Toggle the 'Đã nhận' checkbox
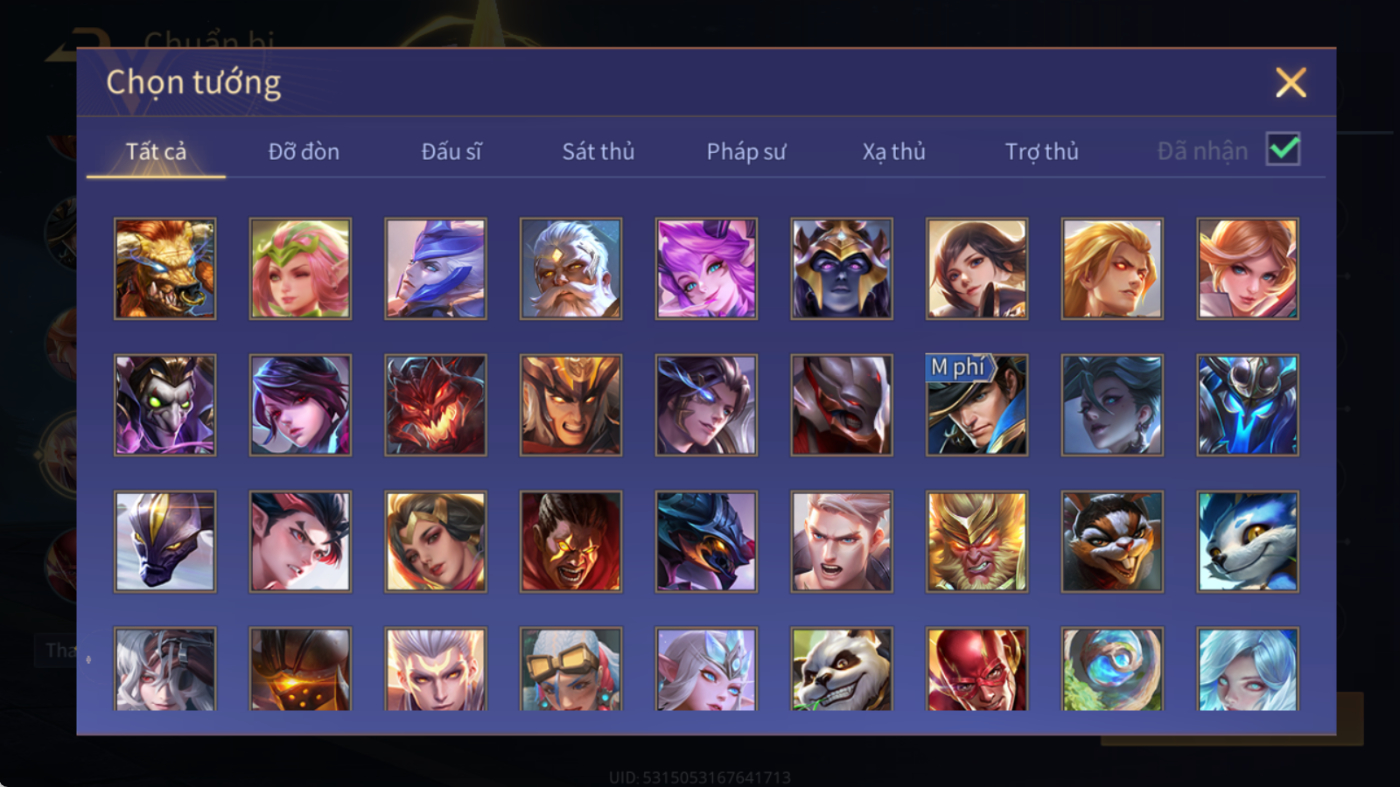The image size is (1400, 787). [1283, 150]
